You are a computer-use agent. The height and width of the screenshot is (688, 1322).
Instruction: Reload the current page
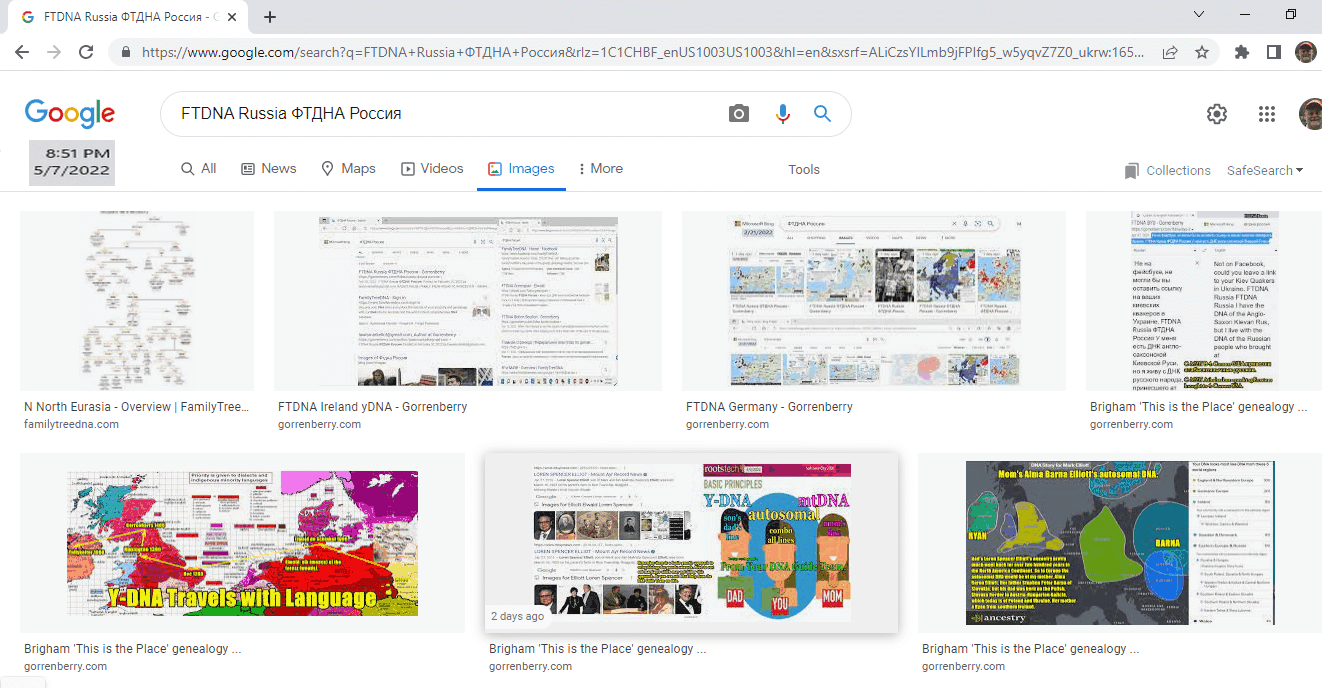point(87,52)
